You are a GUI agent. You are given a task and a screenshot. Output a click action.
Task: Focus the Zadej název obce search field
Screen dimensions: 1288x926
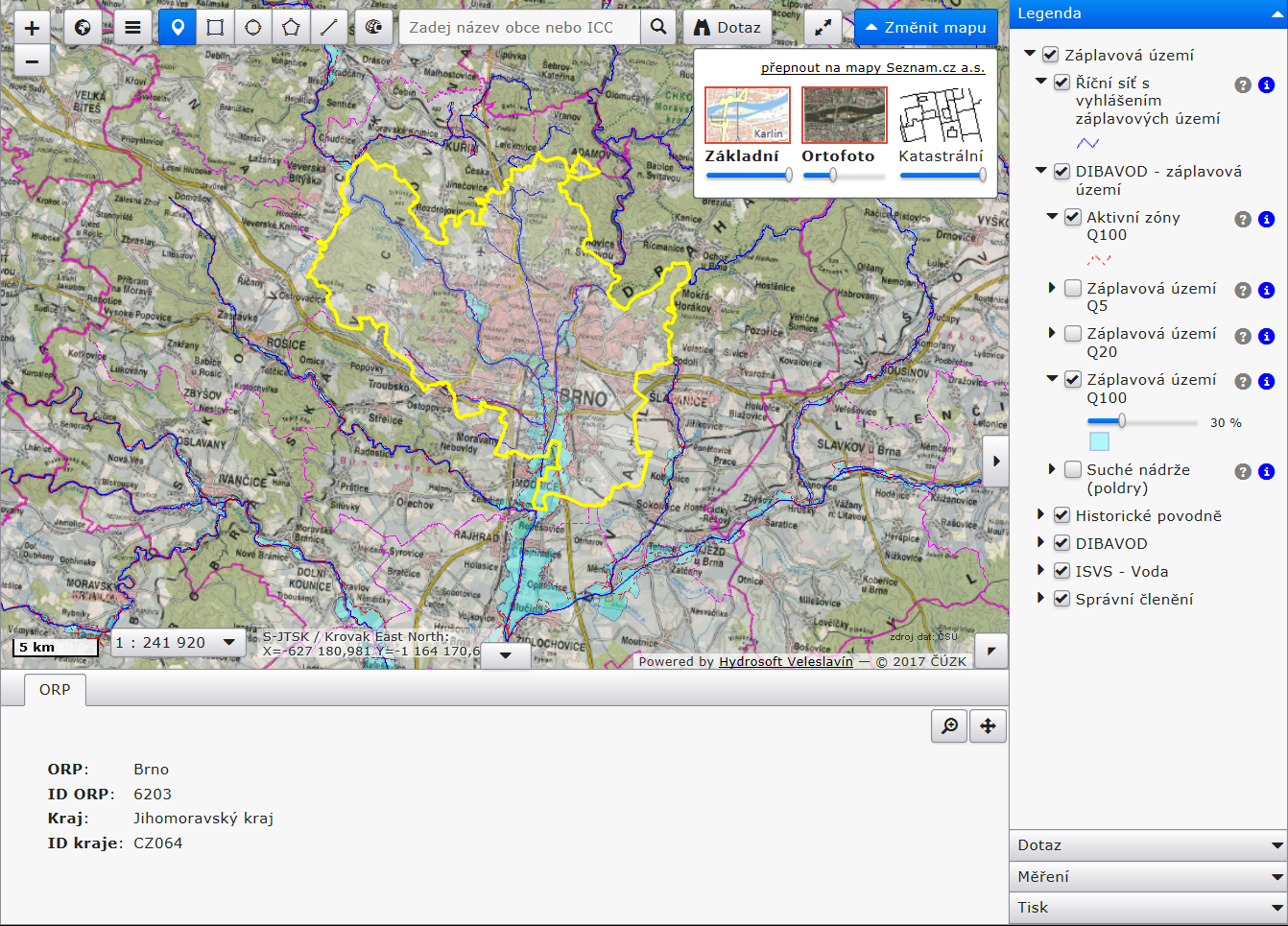519,28
